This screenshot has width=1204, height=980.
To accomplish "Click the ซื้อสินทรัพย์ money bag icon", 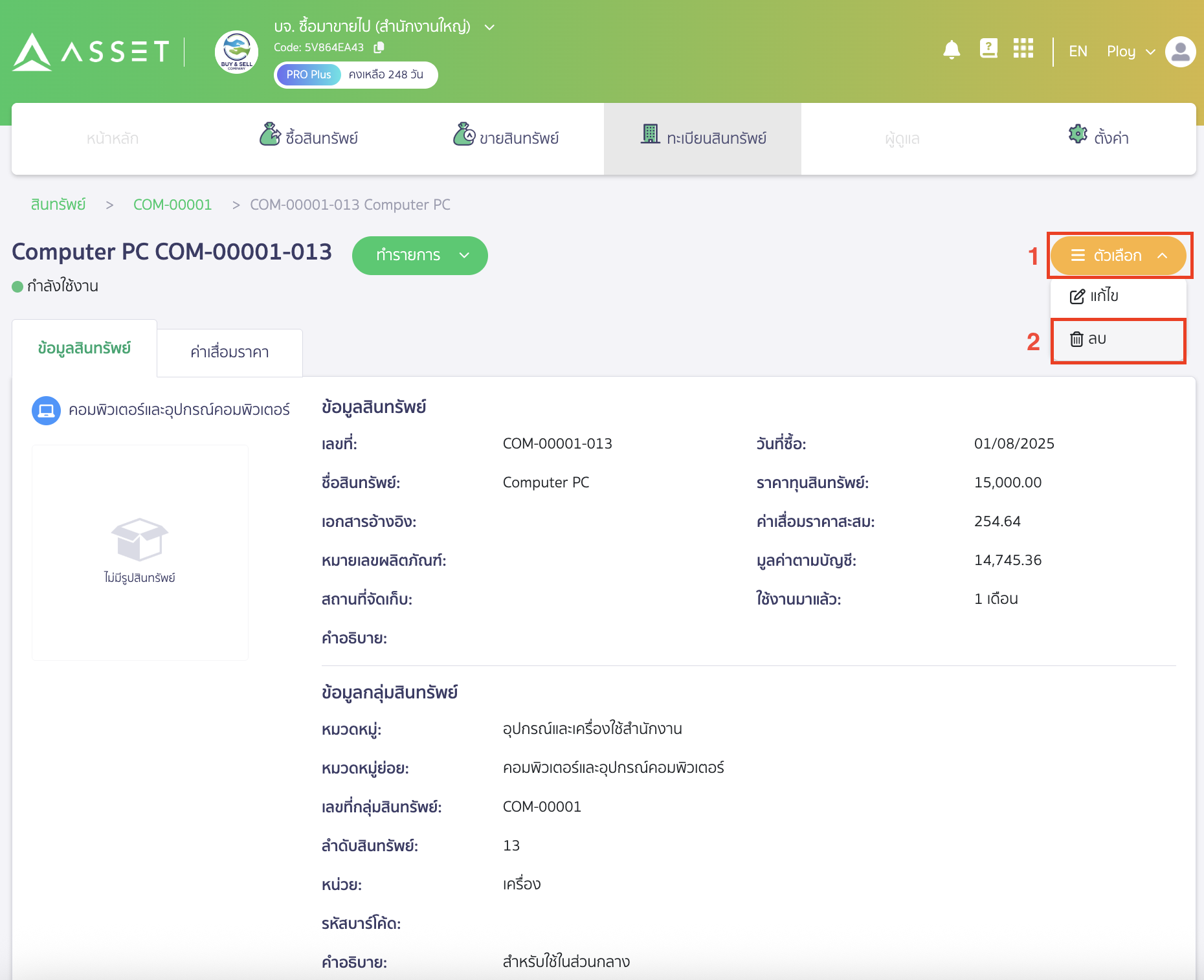I will point(270,135).
